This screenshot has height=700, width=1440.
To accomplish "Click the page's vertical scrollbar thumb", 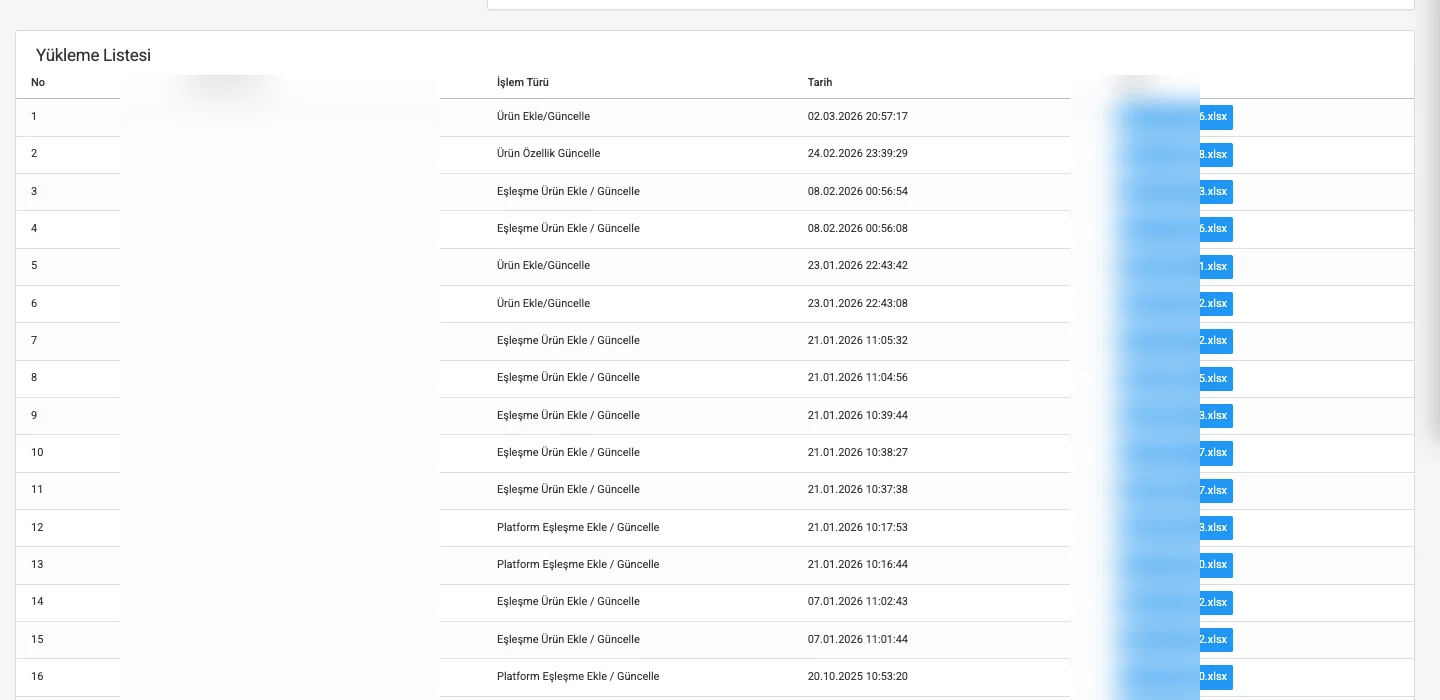I will click(x=1434, y=220).
